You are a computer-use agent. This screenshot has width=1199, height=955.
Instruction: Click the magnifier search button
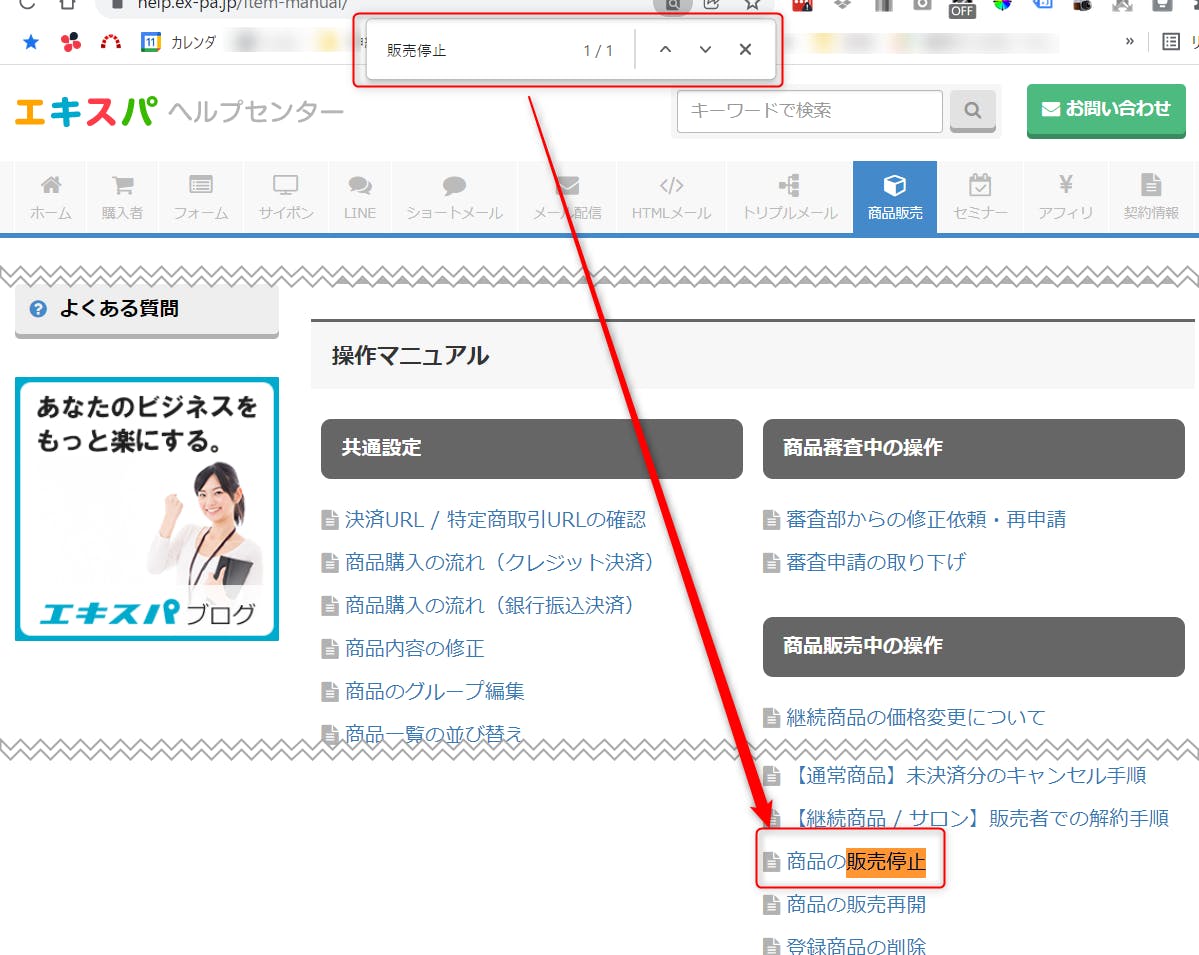pos(972,111)
